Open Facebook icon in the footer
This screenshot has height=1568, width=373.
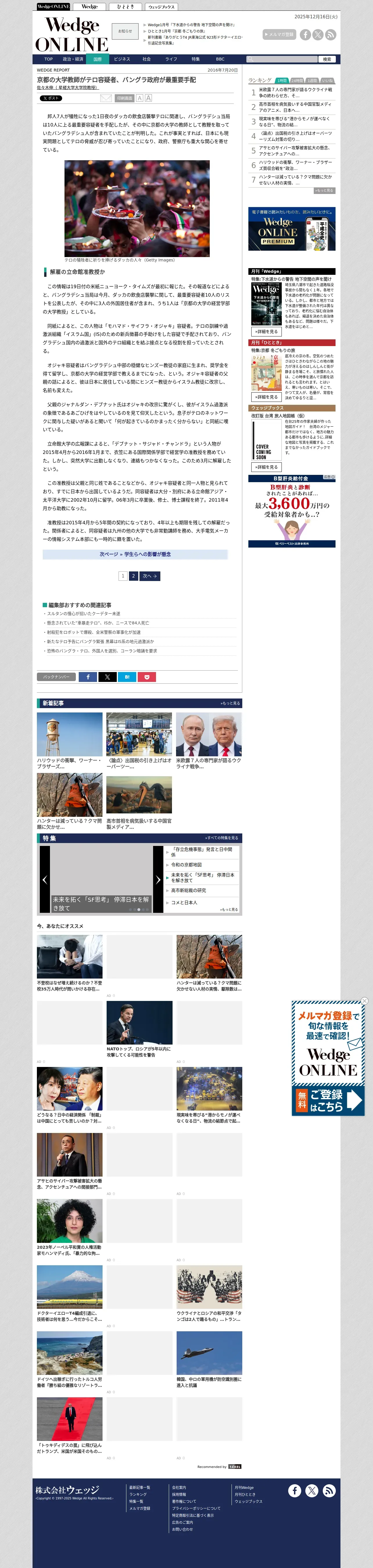(295, 1491)
